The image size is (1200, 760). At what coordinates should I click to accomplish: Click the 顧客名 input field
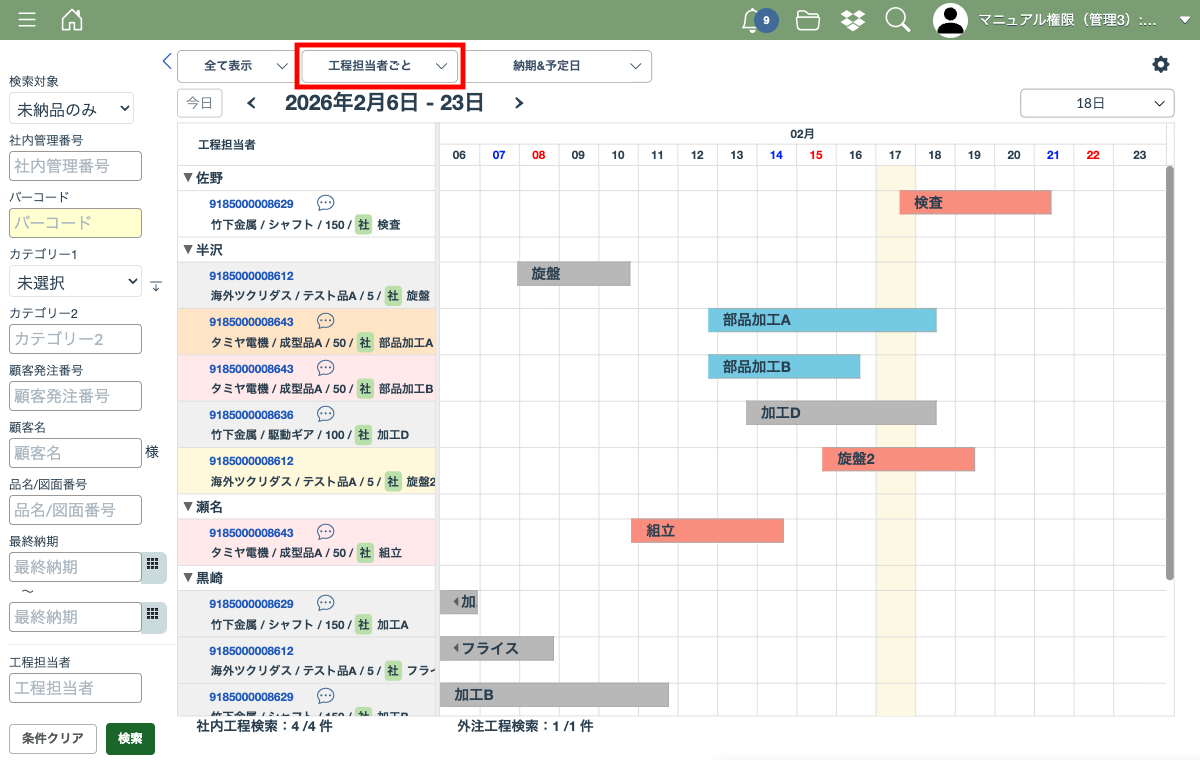point(75,453)
